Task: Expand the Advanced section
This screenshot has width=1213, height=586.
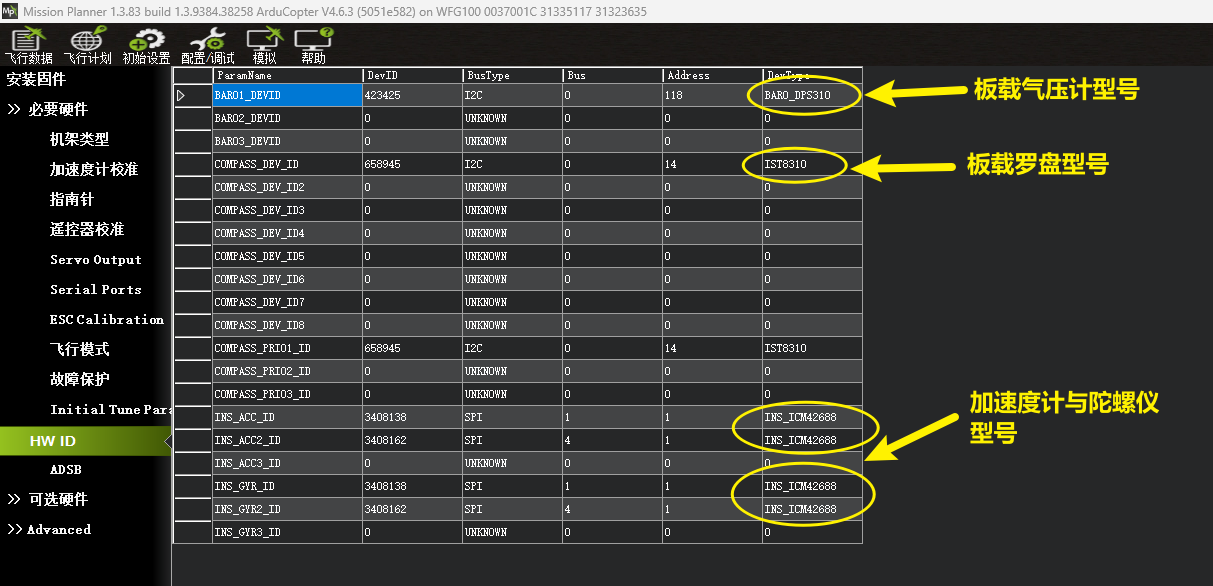Action: click(x=49, y=529)
